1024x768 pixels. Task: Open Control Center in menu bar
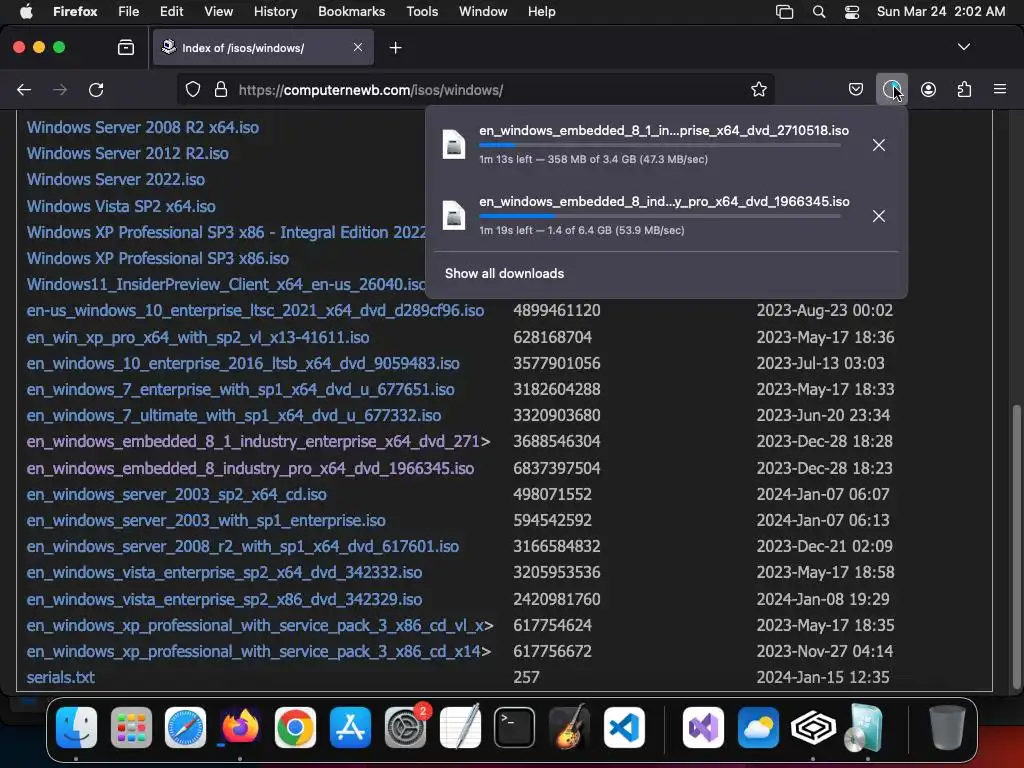click(x=852, y=12)
